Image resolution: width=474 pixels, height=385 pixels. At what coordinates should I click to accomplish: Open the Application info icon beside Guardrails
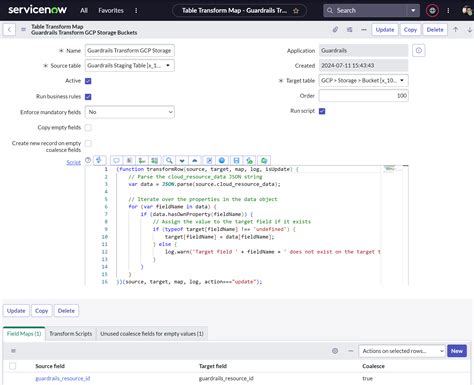point(419,51)
